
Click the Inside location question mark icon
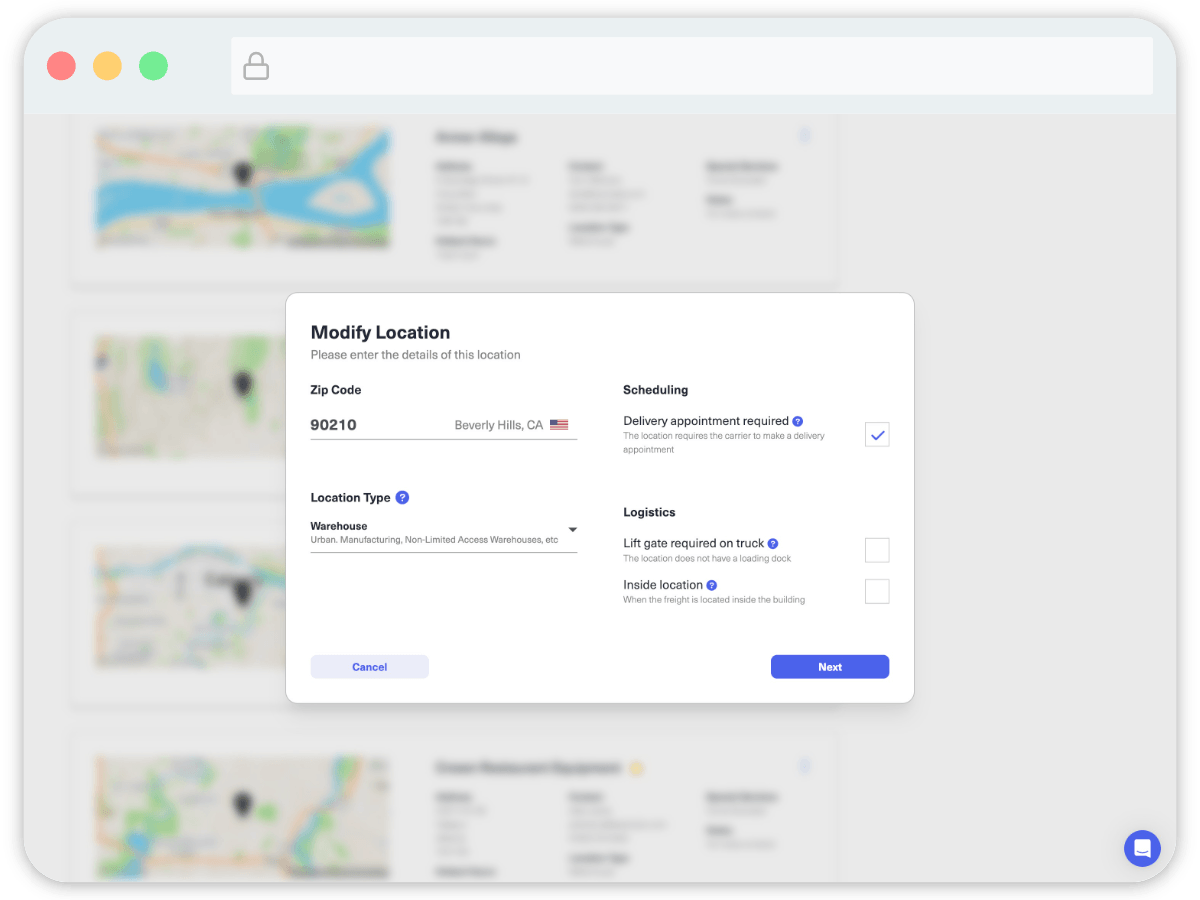(712, 585)
